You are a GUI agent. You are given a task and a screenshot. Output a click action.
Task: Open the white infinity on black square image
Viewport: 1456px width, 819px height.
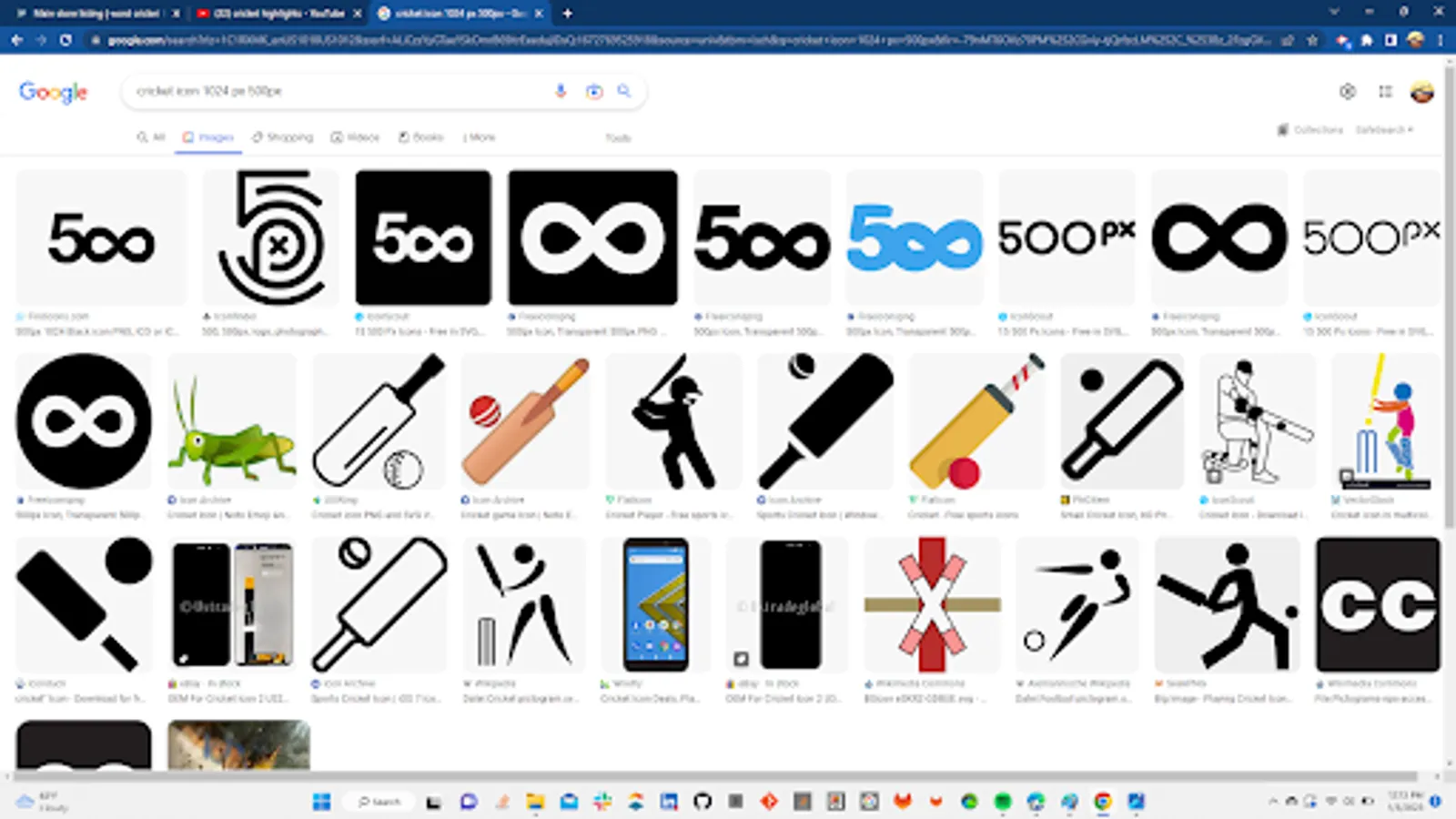click(x=592, y=238)
